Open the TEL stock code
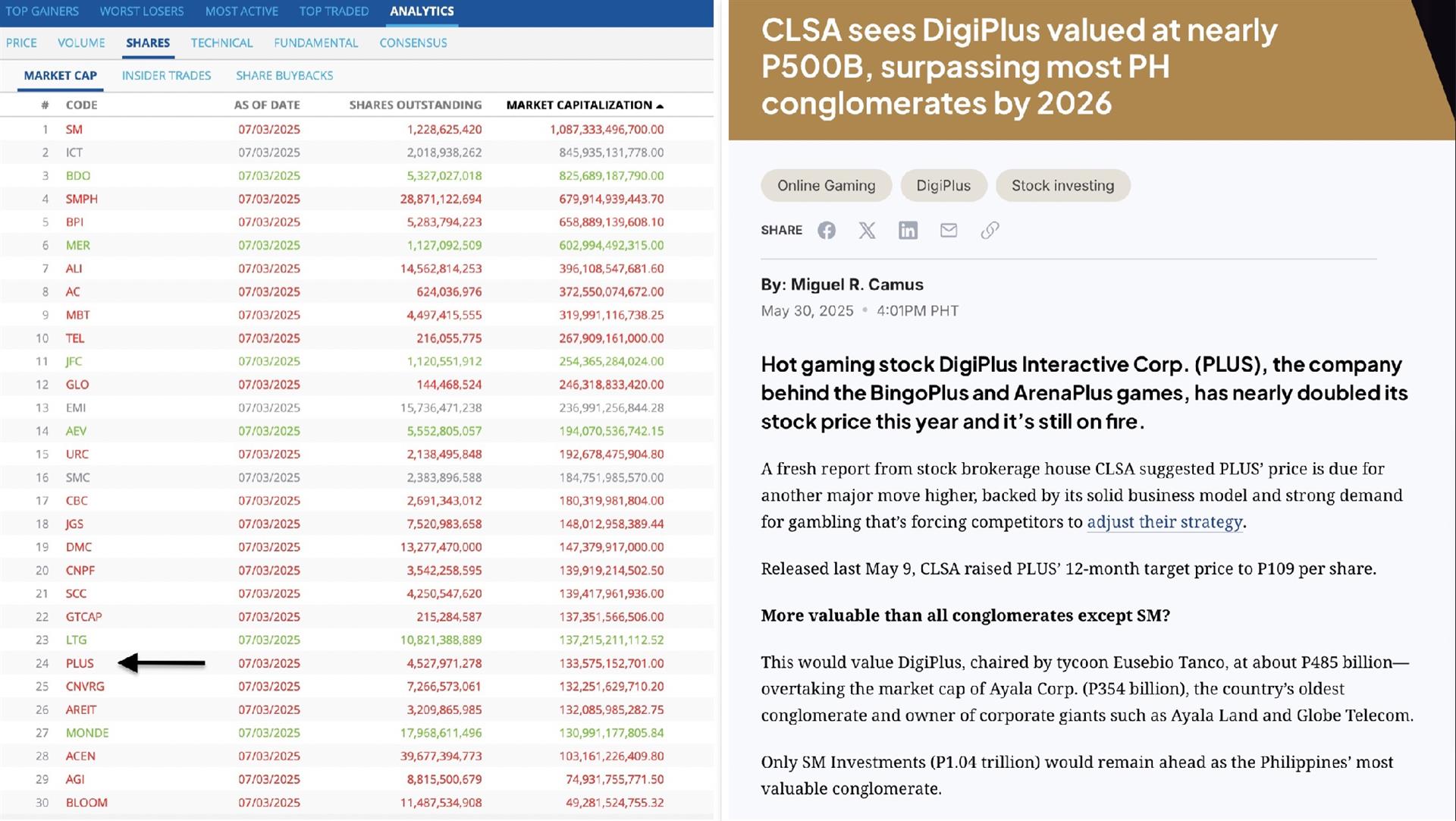 point(74,338)
